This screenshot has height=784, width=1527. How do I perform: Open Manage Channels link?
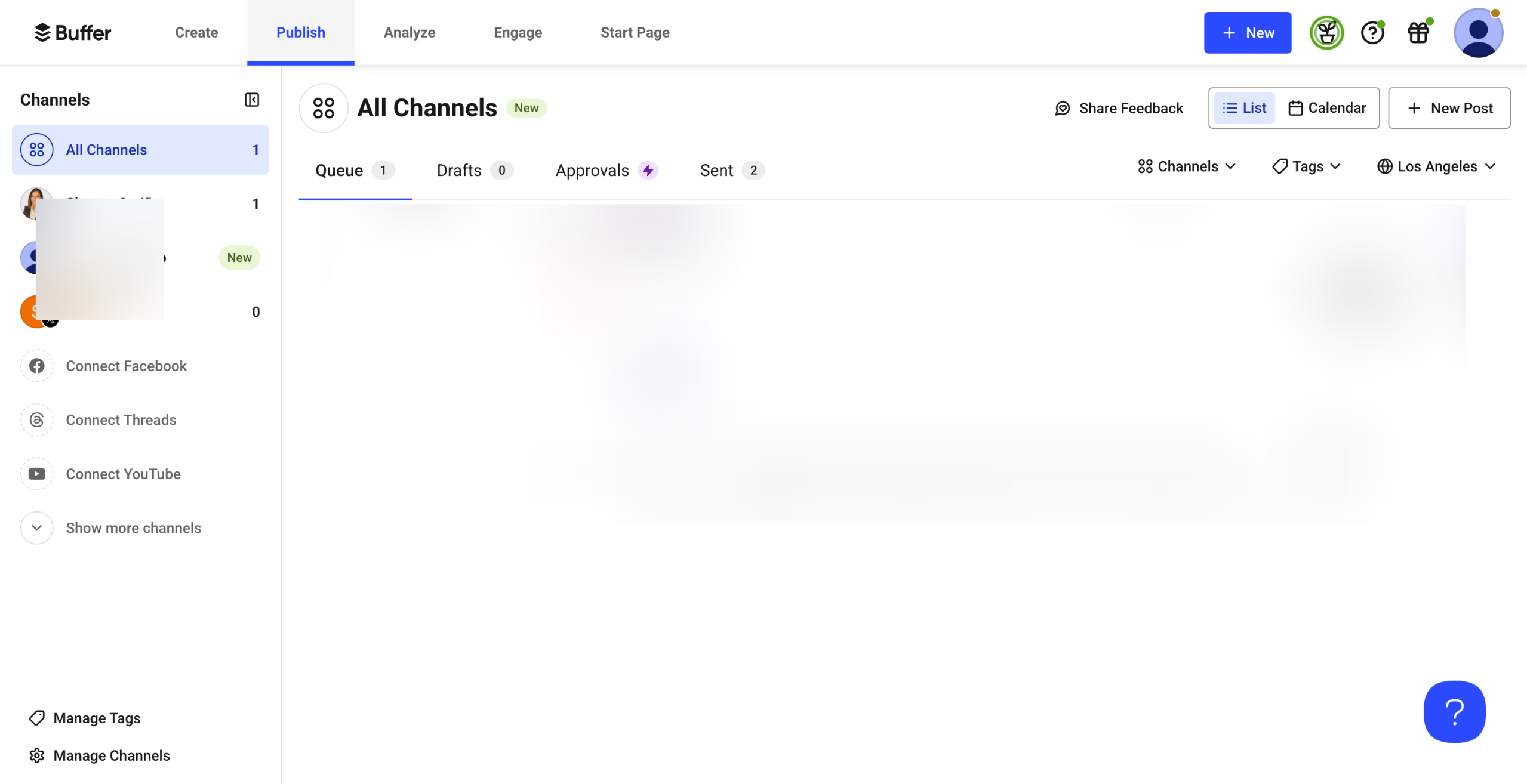click(112, 755)
